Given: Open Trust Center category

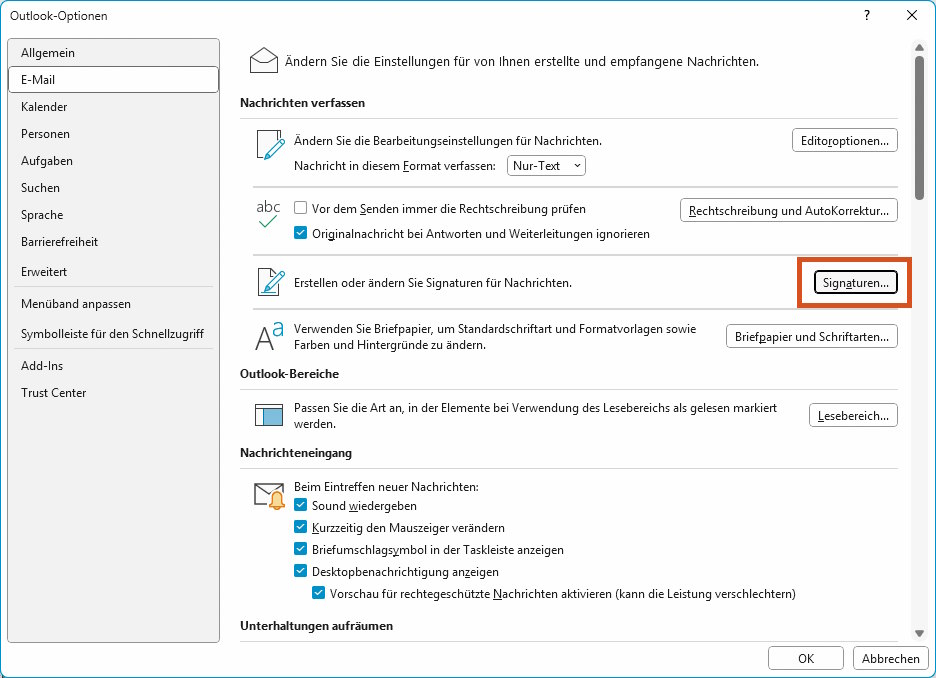Looking at the screenshot, I should coord(113,393).
